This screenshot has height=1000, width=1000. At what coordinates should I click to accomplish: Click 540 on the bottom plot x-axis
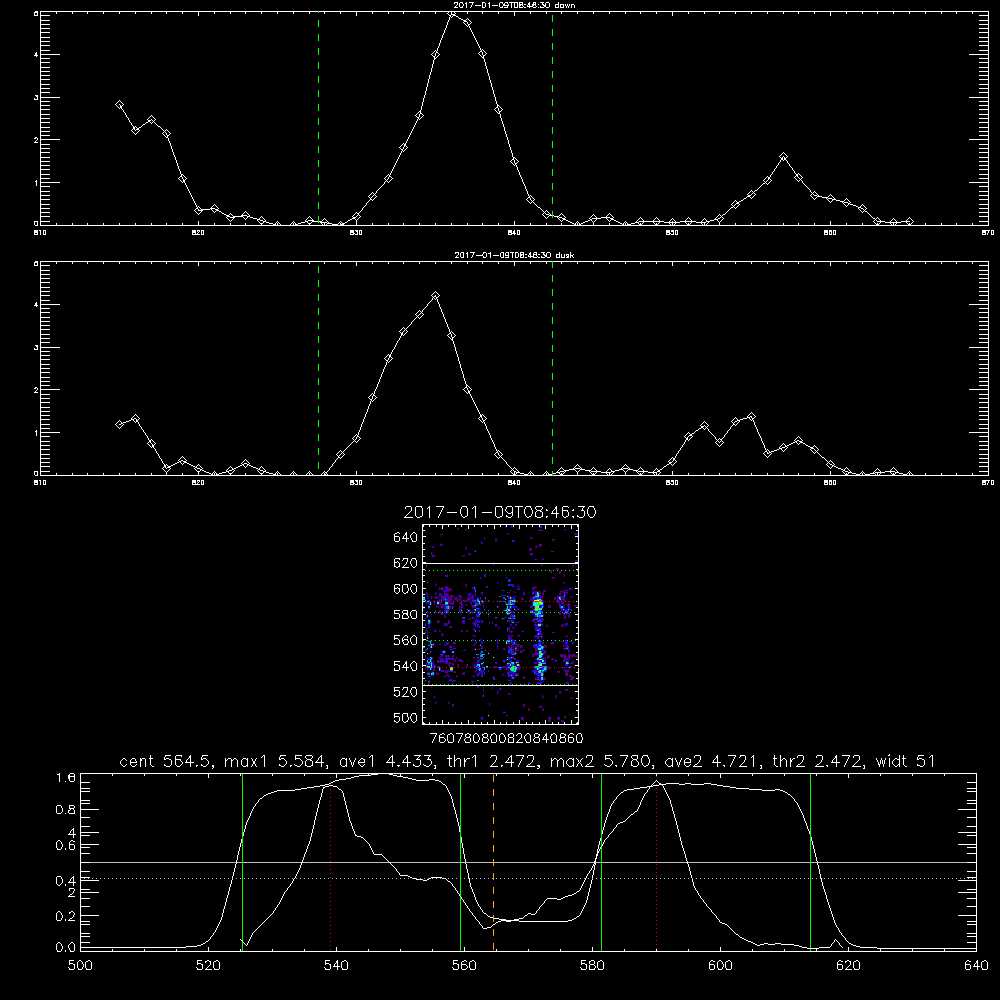336,965
